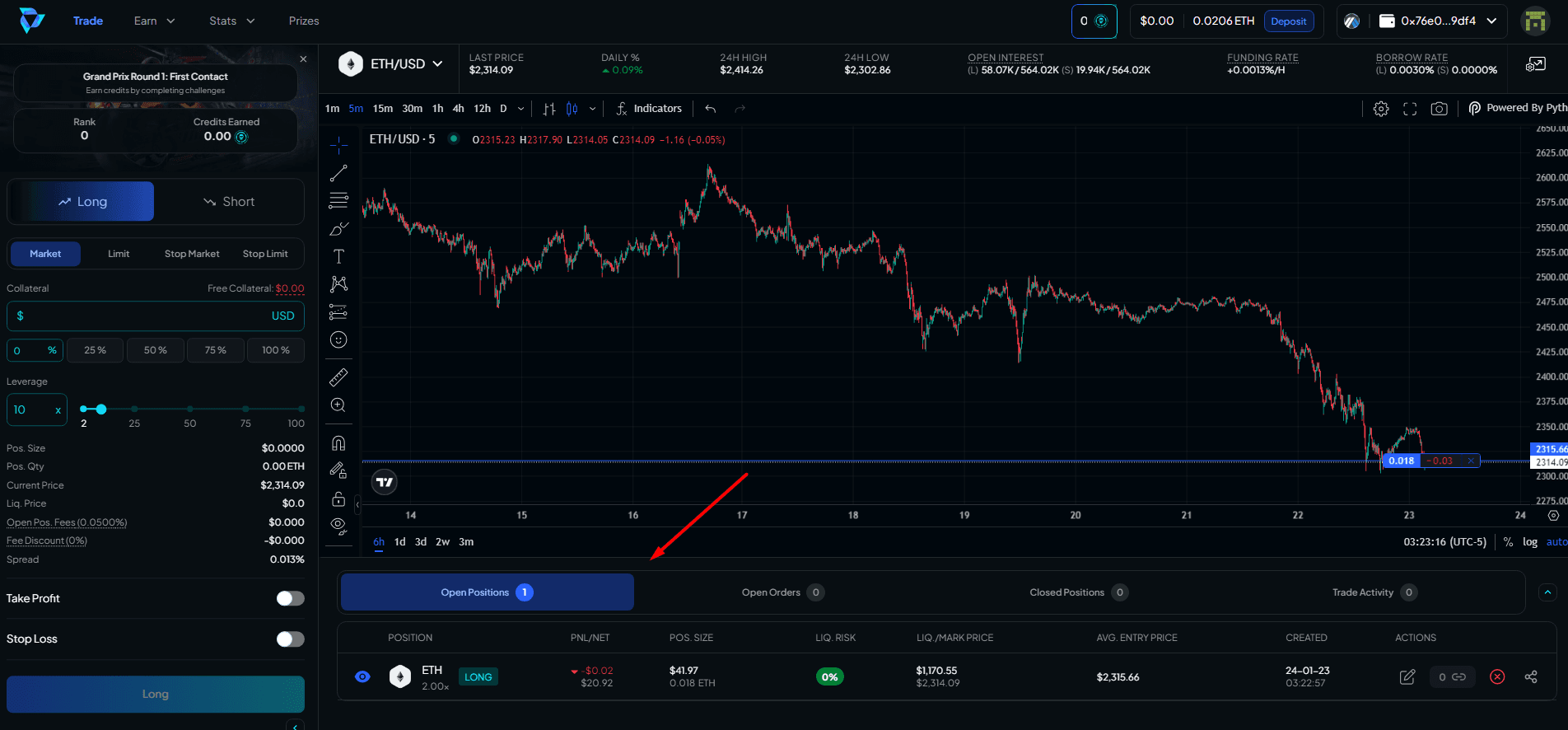Click the platform logo in header
This screenshot has width=1568, height=730.
(32, 21)
